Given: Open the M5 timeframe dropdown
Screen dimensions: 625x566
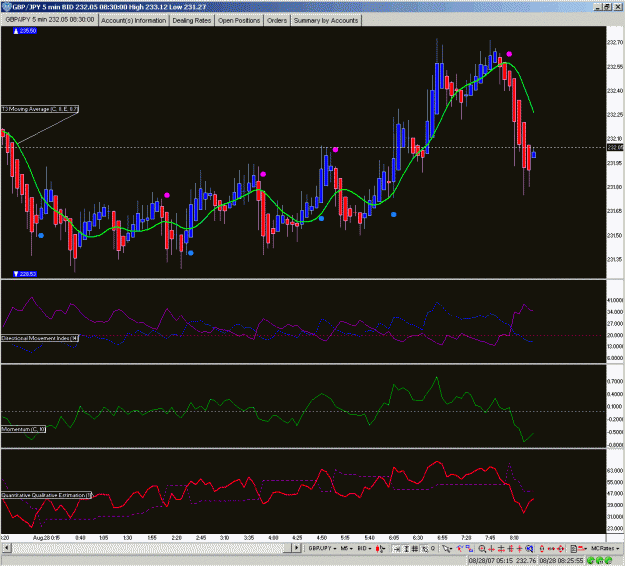Looking at the screenshot, I should (346, 548).
